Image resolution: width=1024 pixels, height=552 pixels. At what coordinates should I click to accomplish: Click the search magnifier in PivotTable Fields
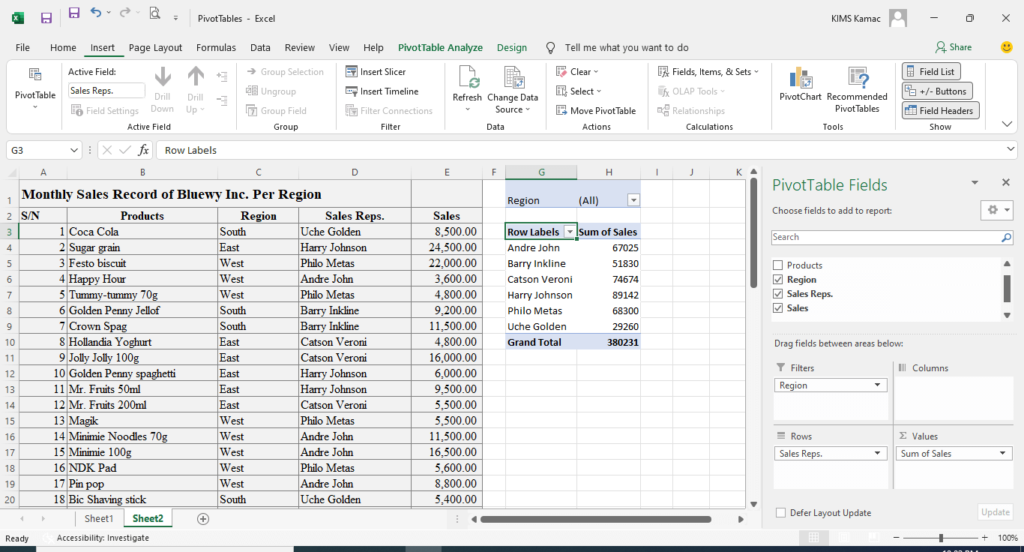[1006, 238]
